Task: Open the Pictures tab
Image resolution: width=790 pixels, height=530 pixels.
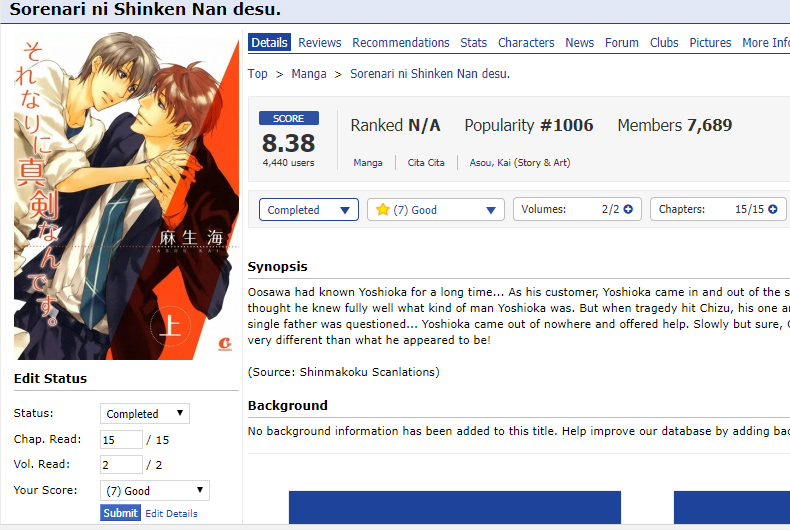Action: pyautogui.click(x=710, y=43)
